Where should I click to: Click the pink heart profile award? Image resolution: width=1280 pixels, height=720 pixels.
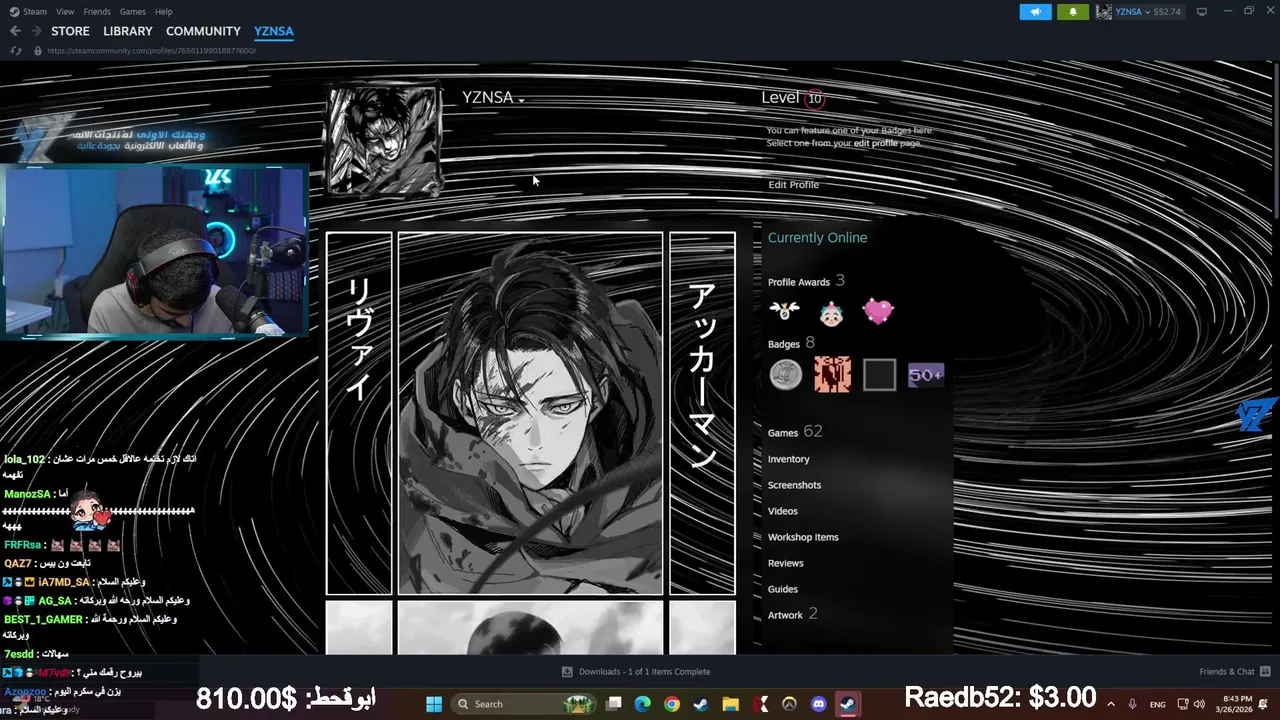[878, 311]
